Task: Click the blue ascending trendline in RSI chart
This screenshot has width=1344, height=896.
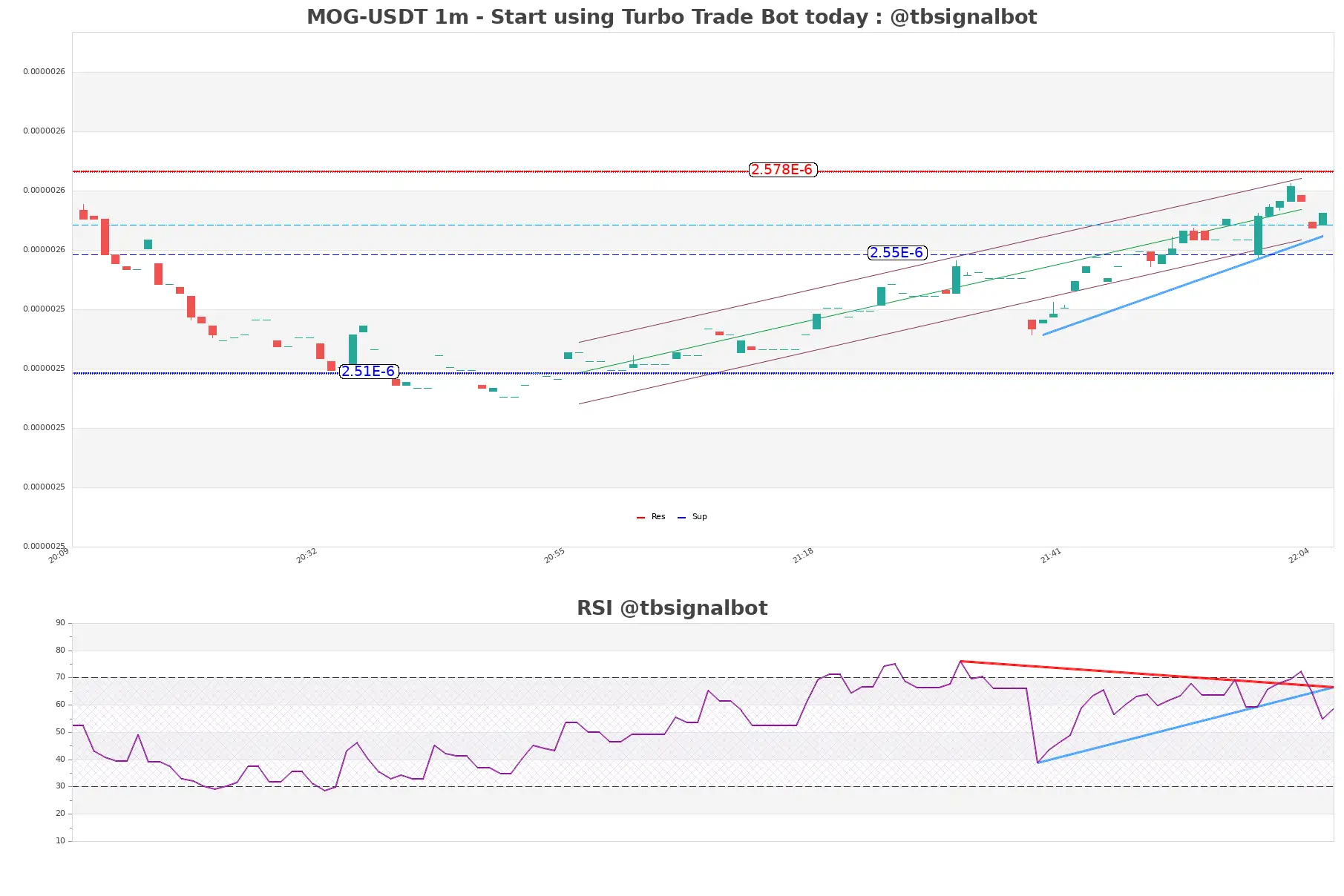Action: [x=1185, y=725]
